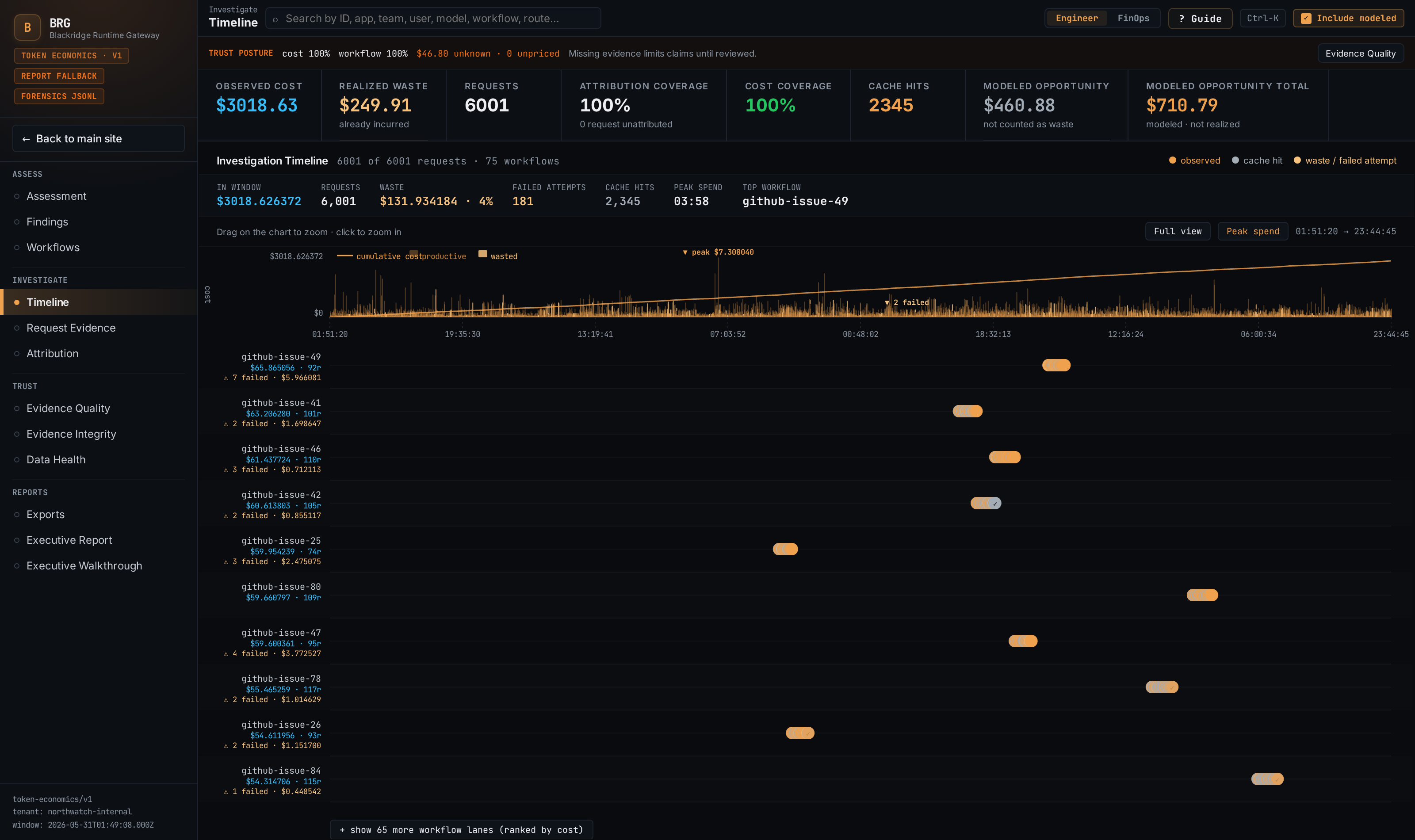1415x840 pixels.
Task: Click the github-issue-84 warning icon
Action: coord(226,792)
